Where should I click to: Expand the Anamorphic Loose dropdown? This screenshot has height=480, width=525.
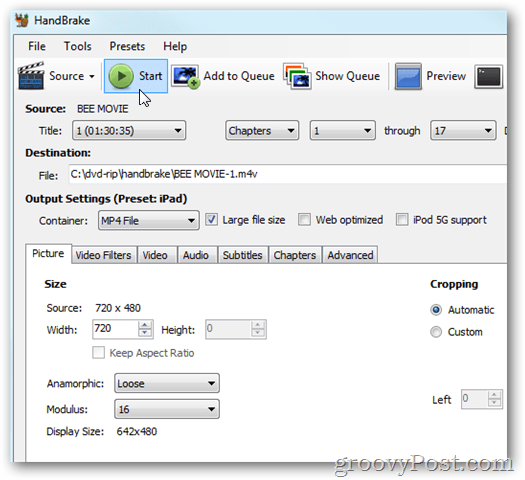(167, 383)
